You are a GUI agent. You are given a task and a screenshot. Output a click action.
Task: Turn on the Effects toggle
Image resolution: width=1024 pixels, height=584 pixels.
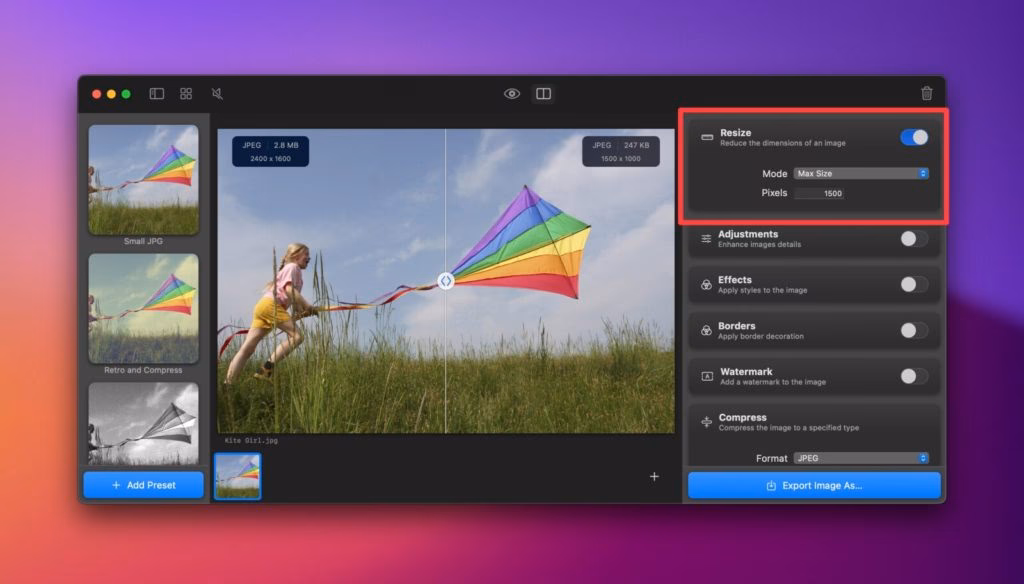pyautogui.click(x=914, y=285)
